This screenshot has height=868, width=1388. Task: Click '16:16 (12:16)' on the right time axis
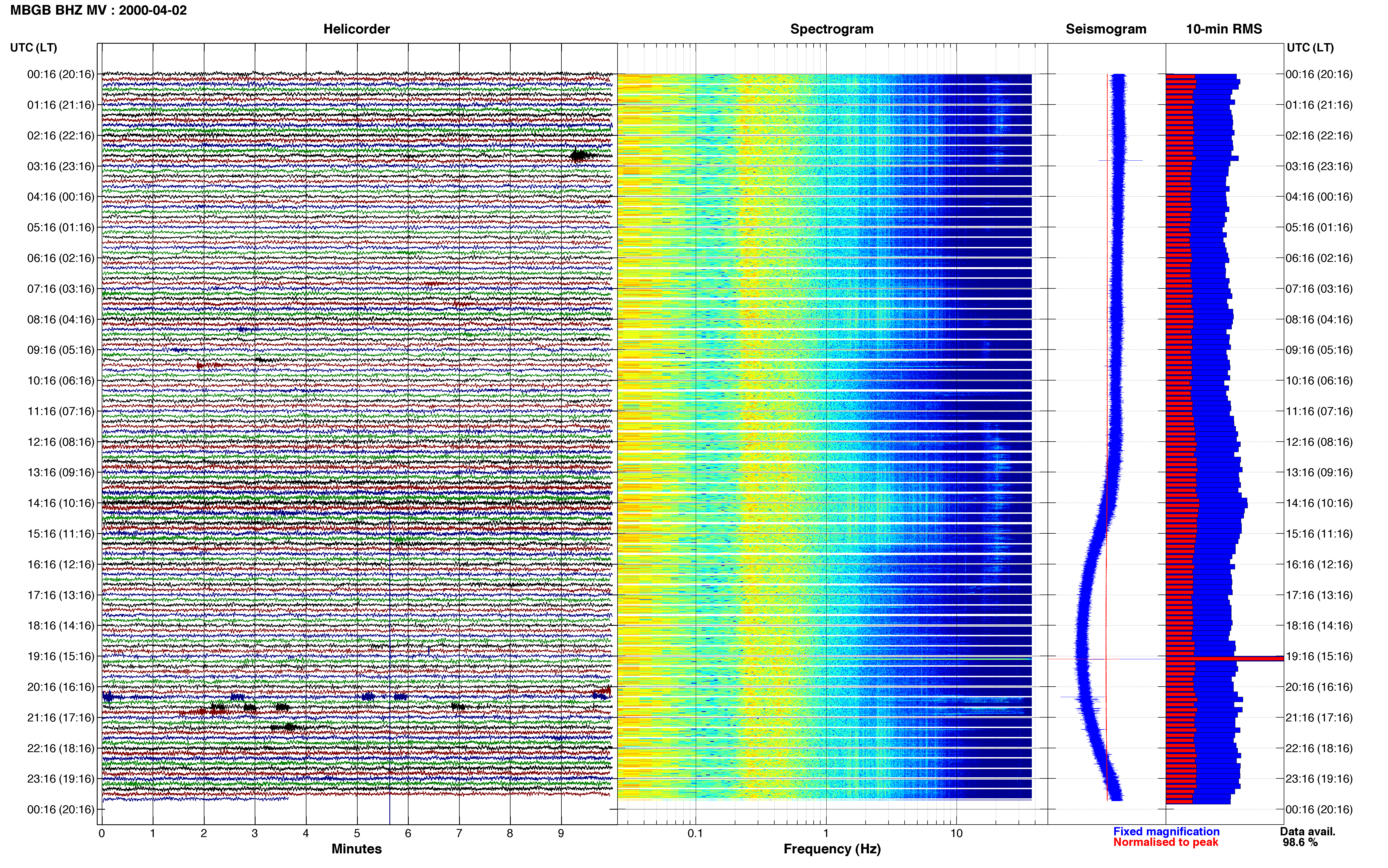[1319, 564]
